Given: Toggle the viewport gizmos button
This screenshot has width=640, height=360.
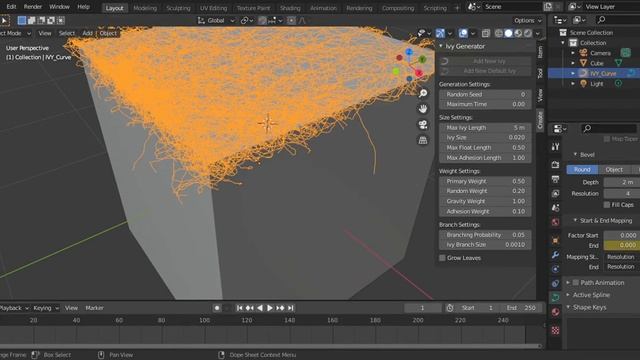Looking at the screenshot, I should tap(440, 33).
